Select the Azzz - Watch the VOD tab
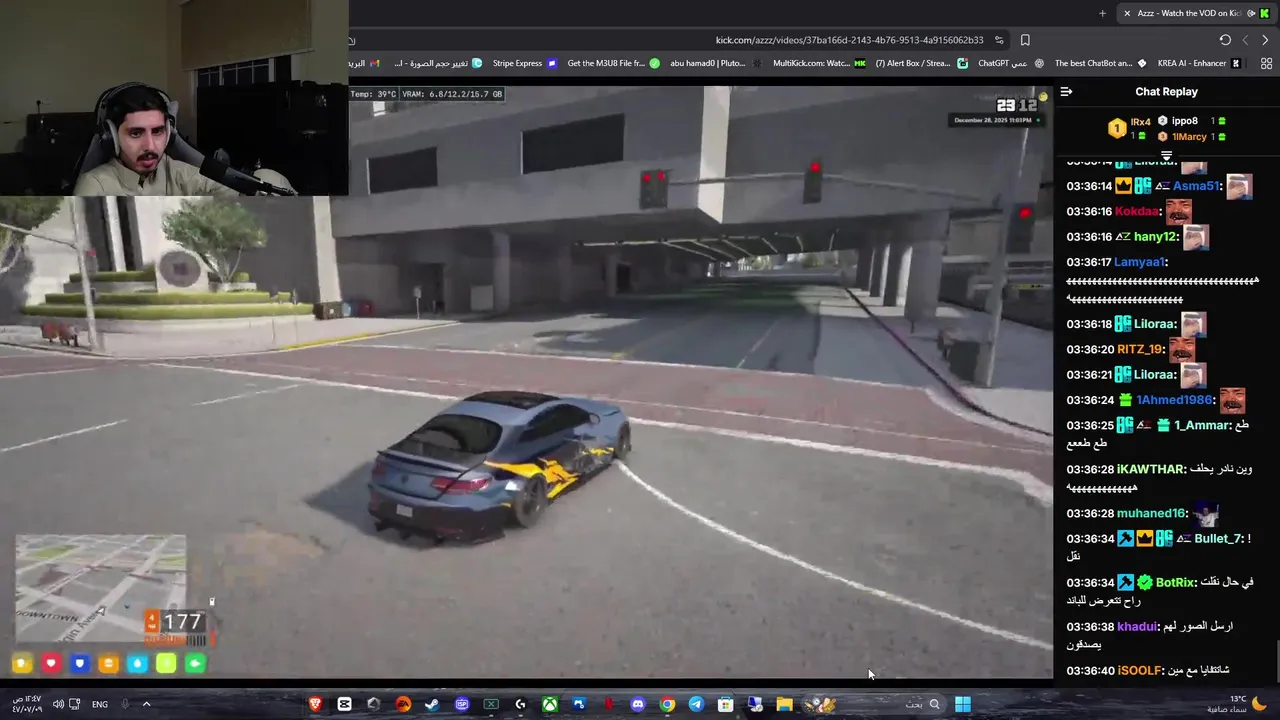The width and height of the screenshot is (1280, 720). [1196, 13]
